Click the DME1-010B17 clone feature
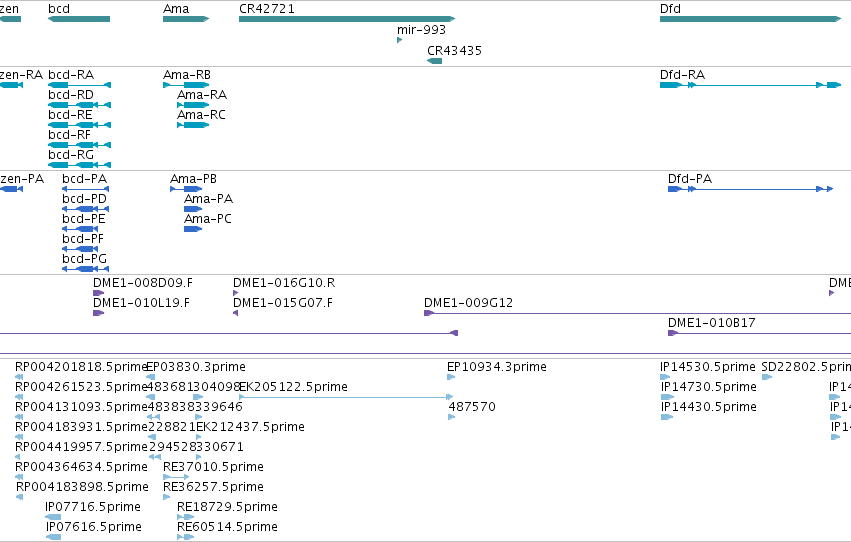This screenshot has height=542, width=851. pyautogui.click(x=759, y=333)
